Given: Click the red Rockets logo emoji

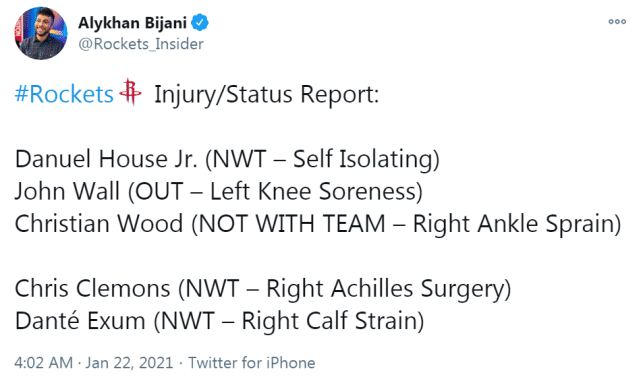Looking at the screenshot, I should [x=130, y=92].
